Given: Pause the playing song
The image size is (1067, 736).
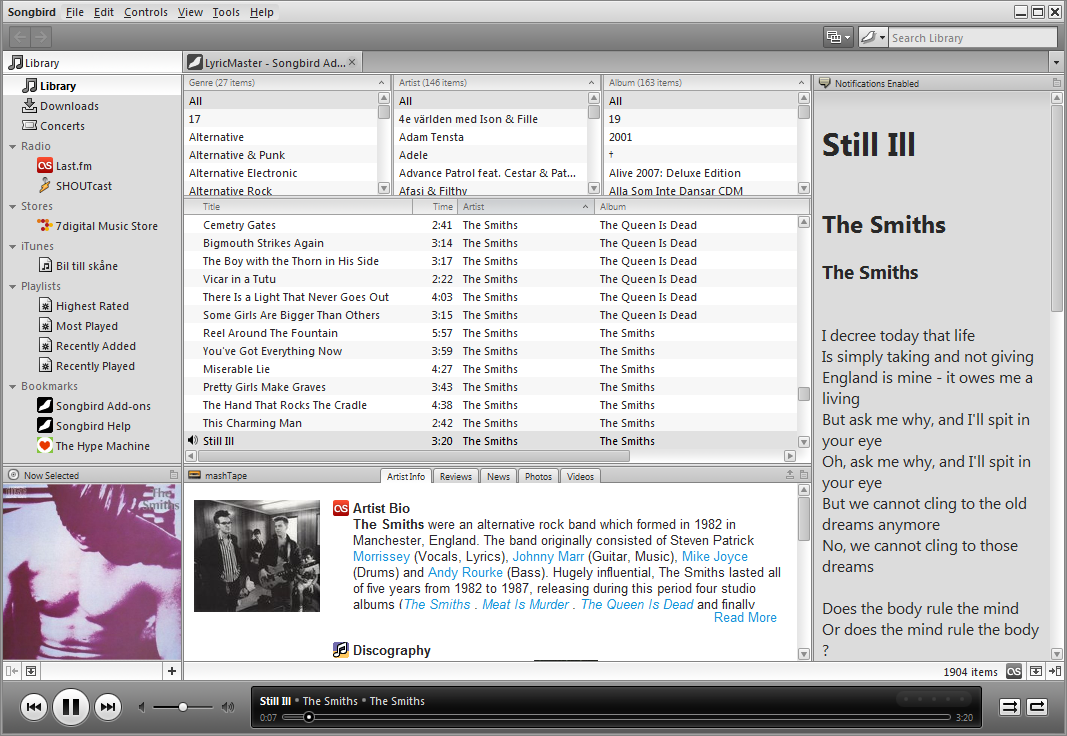Looking at the screenshot, I should click(x=71, y=707).
